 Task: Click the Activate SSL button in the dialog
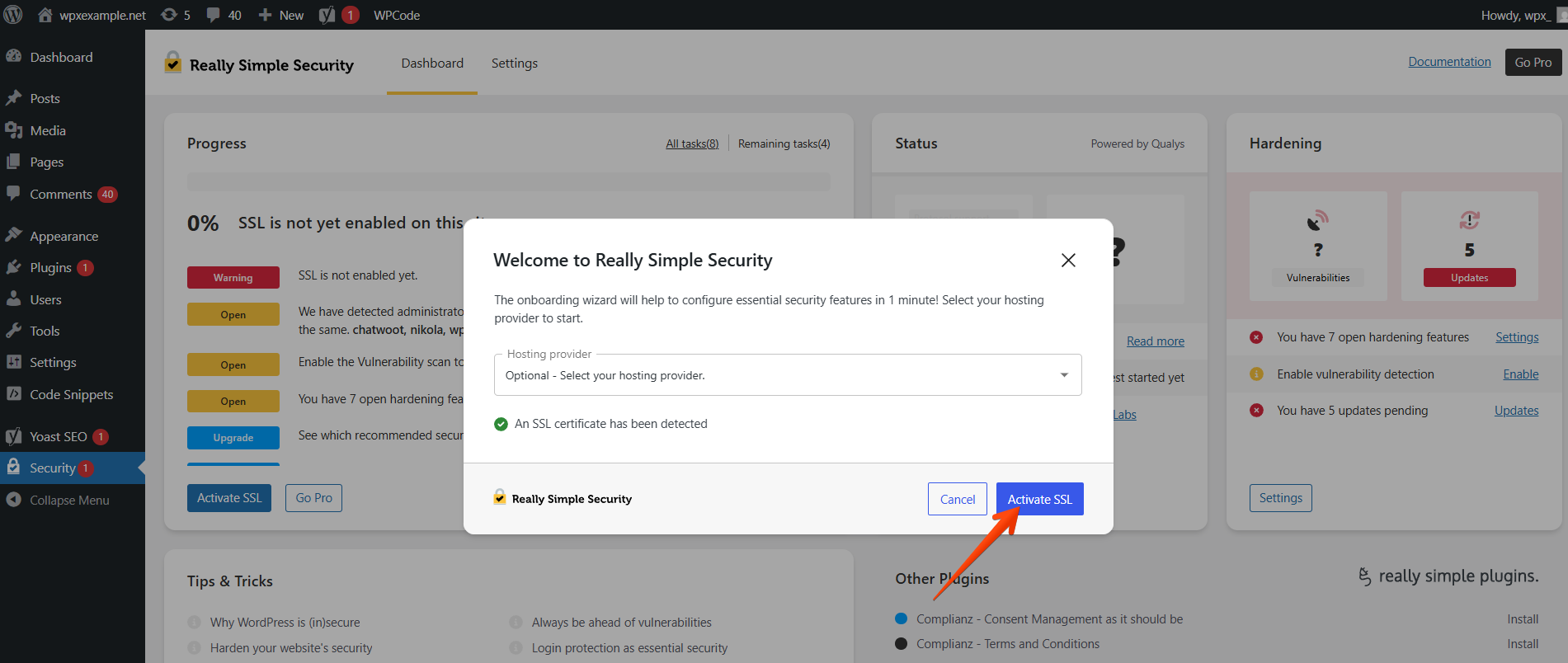(1039, 499)
